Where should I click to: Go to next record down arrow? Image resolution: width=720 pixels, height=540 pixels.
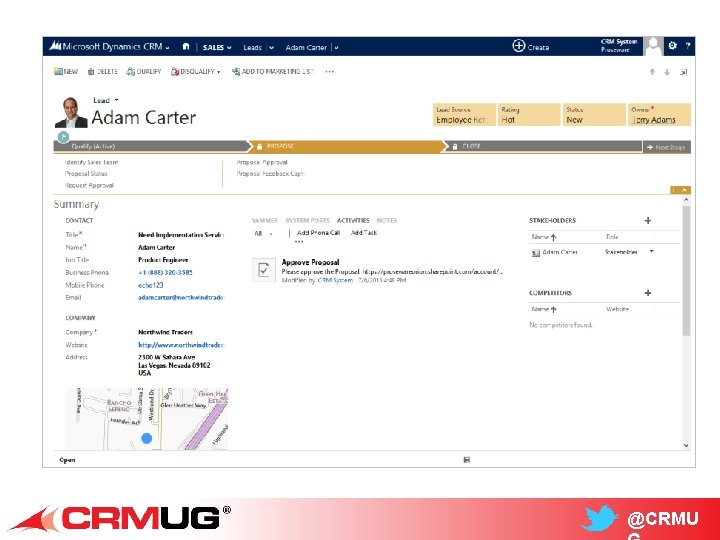(x=667, y=72)
